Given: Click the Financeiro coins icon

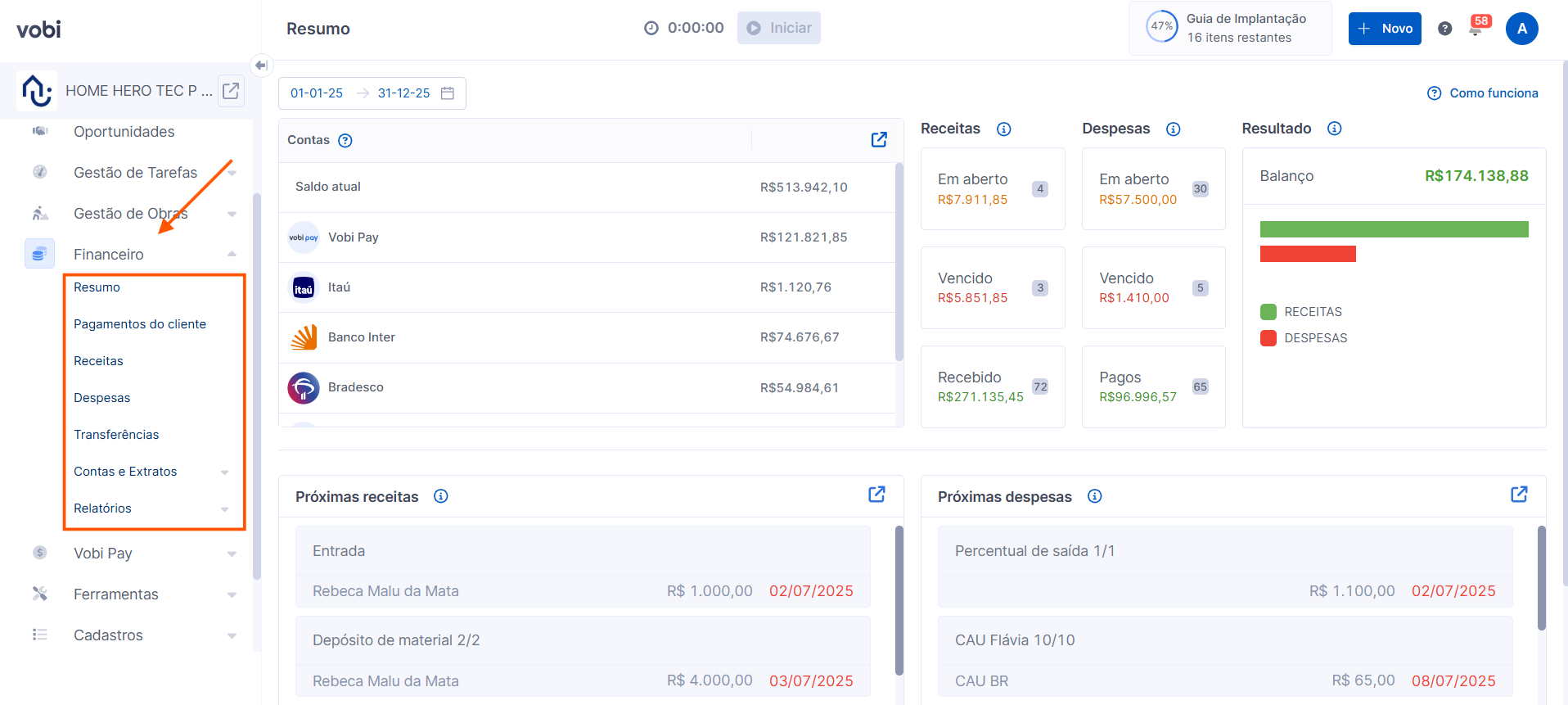Looking at the screenshot, I should pyautogui.click(x=39, y=254).
